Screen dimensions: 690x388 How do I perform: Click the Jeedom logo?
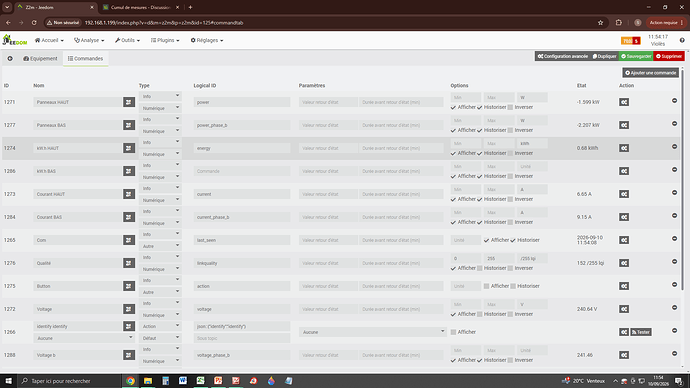(x=15, y=40)
